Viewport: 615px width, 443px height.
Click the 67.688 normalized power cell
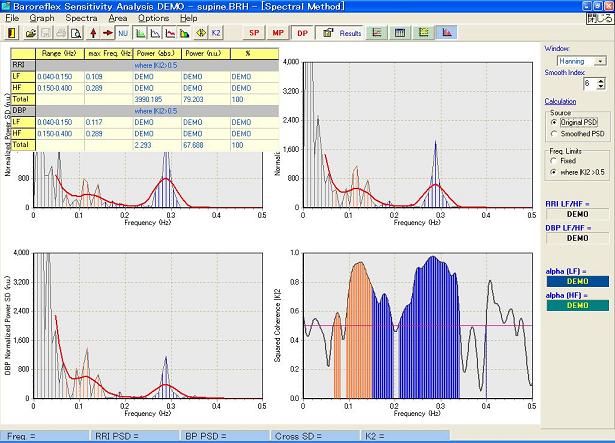point(206,145)
